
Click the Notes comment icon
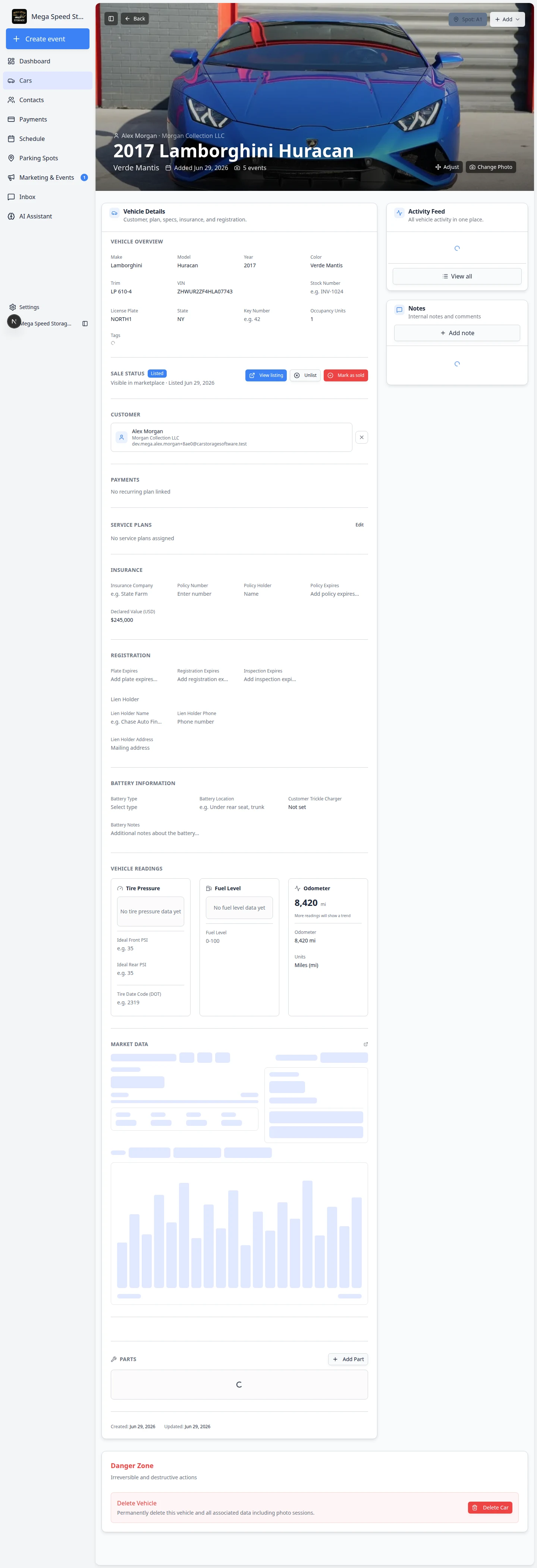tap(399, 310)
